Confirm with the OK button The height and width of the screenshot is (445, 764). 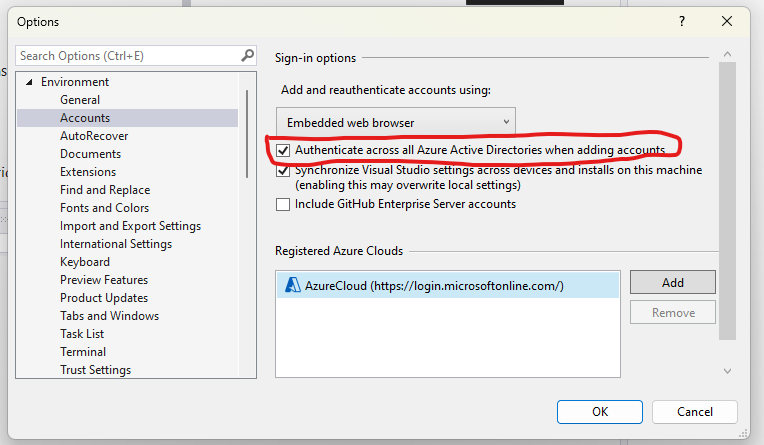600,412
